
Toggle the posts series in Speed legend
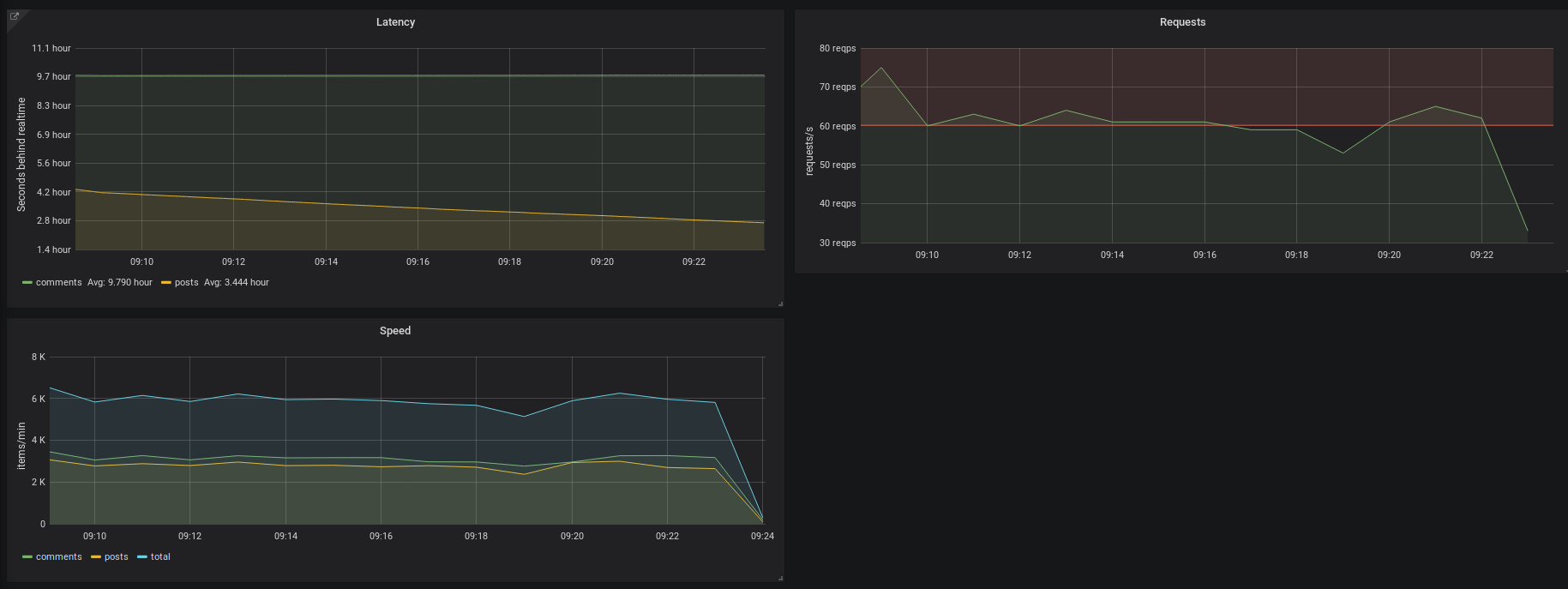(117, 556)
